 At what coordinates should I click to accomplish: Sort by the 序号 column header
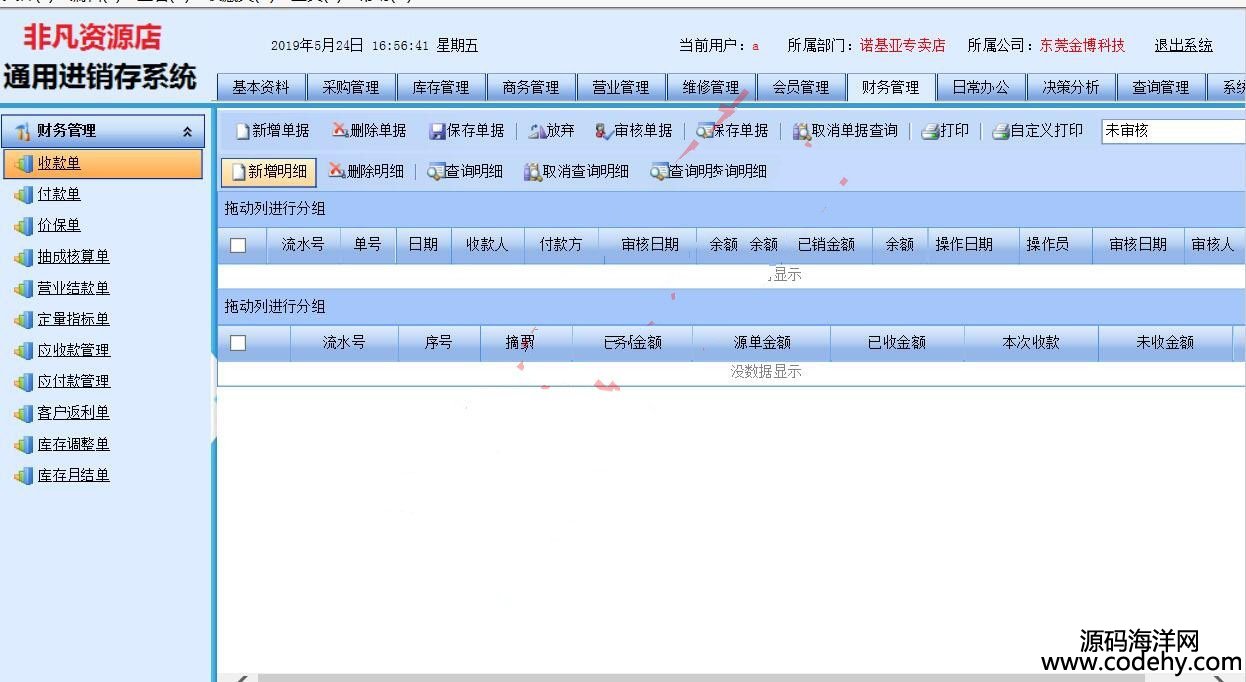click(439, 342)
